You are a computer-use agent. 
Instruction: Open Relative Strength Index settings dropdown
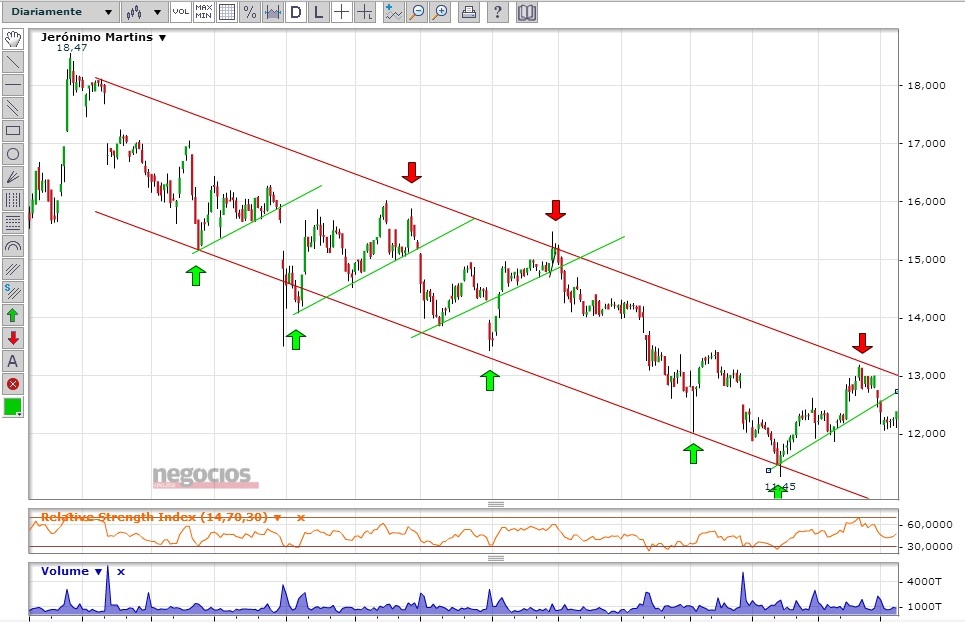[x=278, y=517]
